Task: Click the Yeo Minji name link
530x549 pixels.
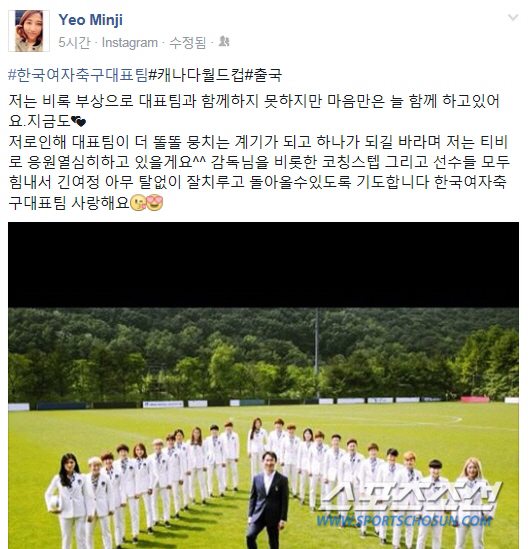Action: (91, 20)
